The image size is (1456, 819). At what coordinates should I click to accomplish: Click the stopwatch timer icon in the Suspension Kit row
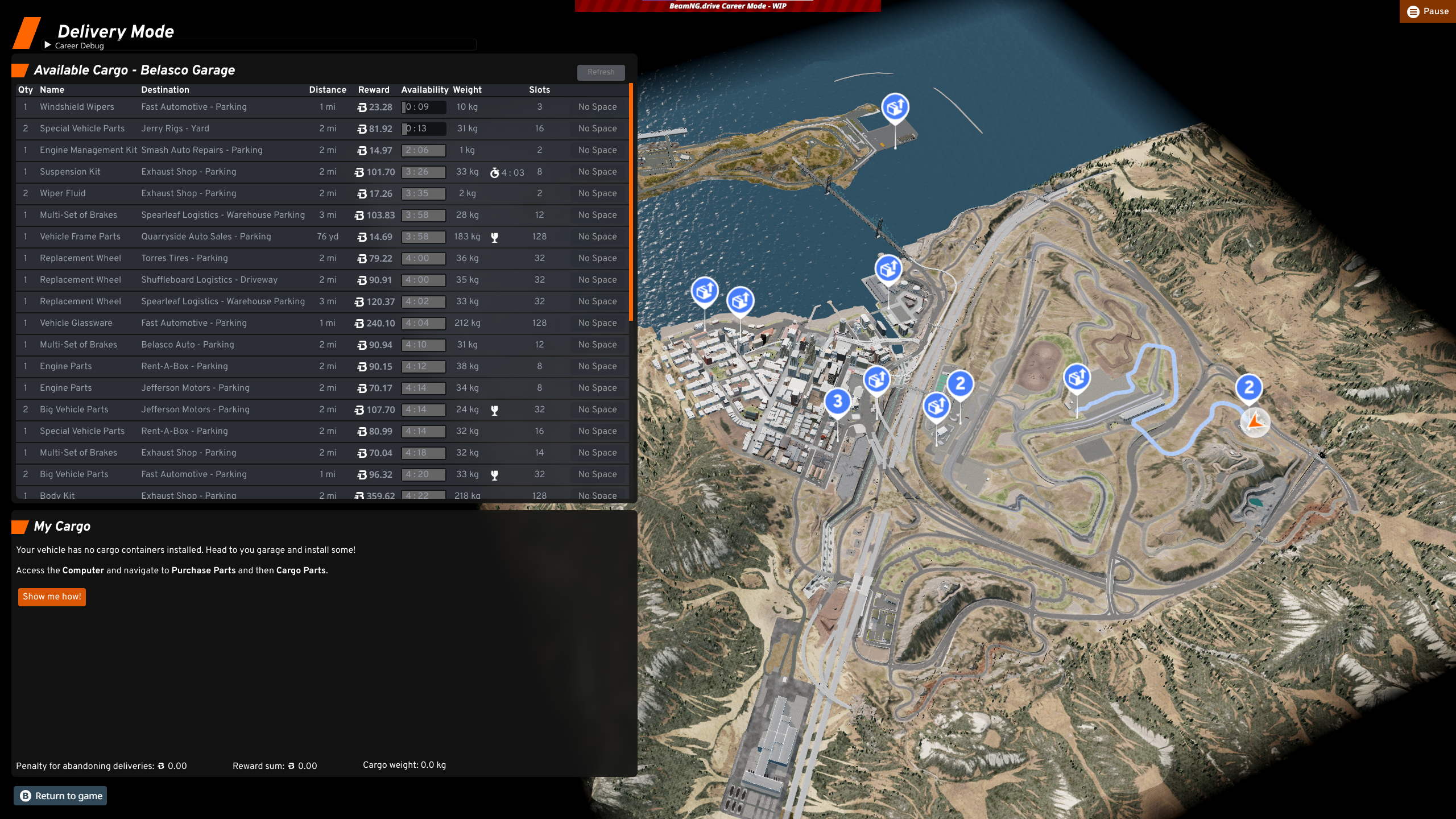click(494, 172)
